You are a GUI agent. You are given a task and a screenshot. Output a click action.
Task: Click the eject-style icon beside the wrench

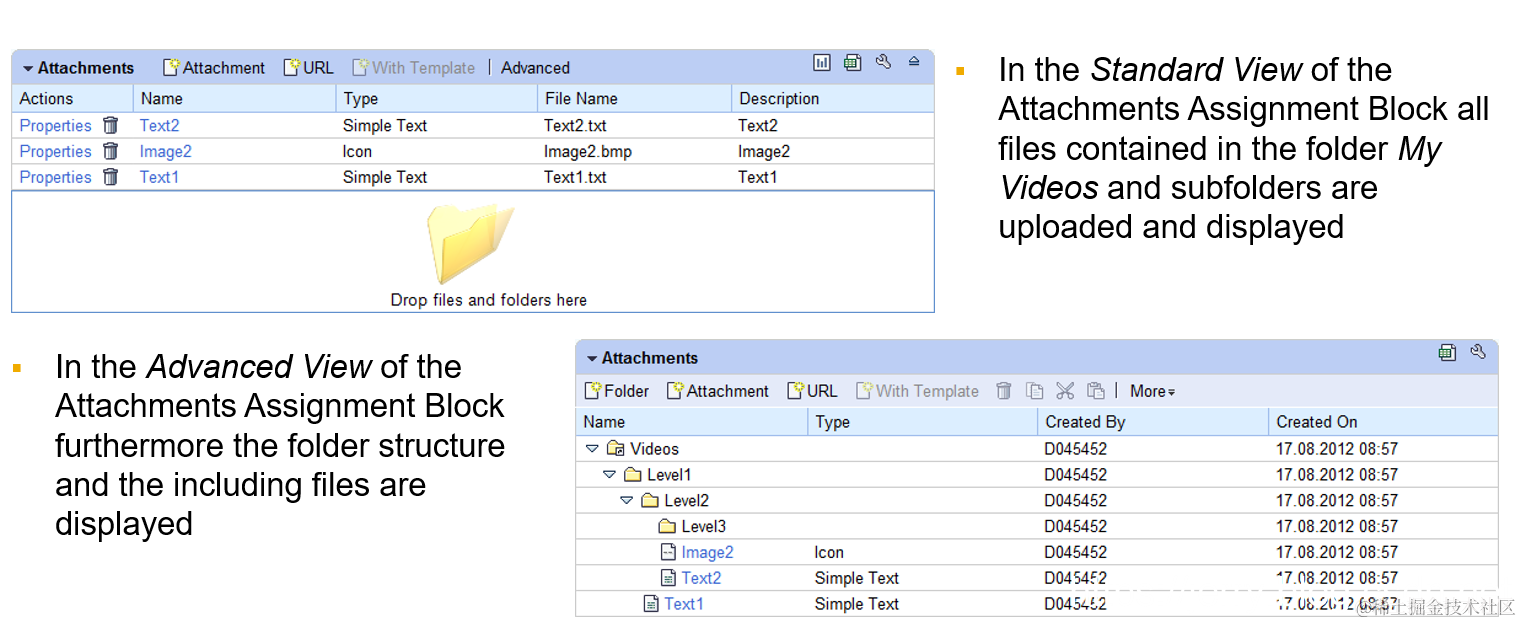(x=914, y=62)
